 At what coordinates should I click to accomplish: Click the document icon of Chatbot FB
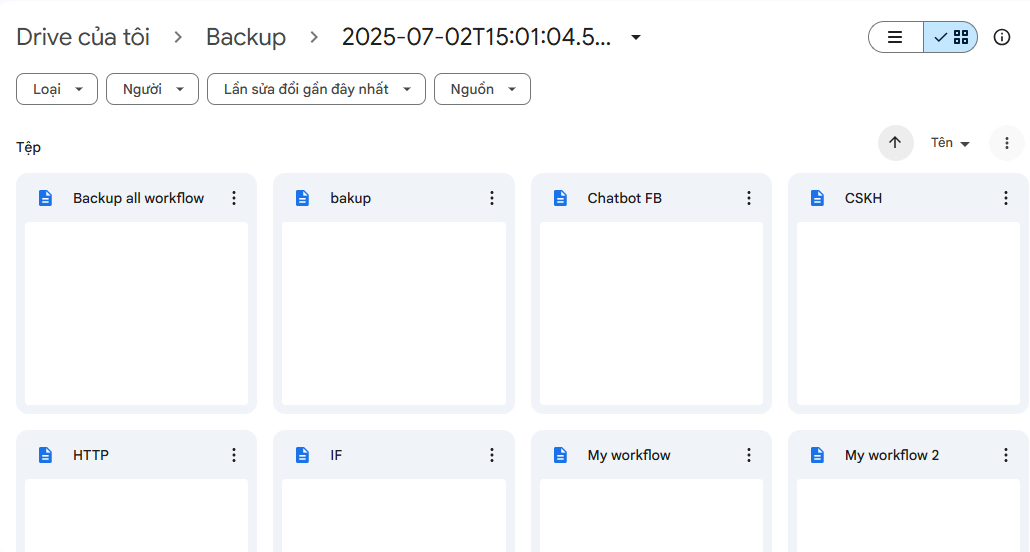coord(560,198)
